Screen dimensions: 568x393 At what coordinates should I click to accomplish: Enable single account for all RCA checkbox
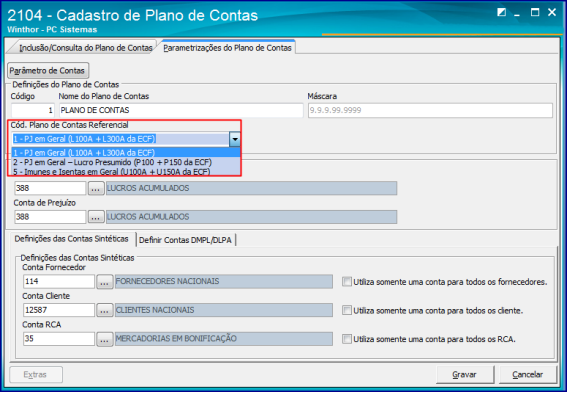point(347,339)
